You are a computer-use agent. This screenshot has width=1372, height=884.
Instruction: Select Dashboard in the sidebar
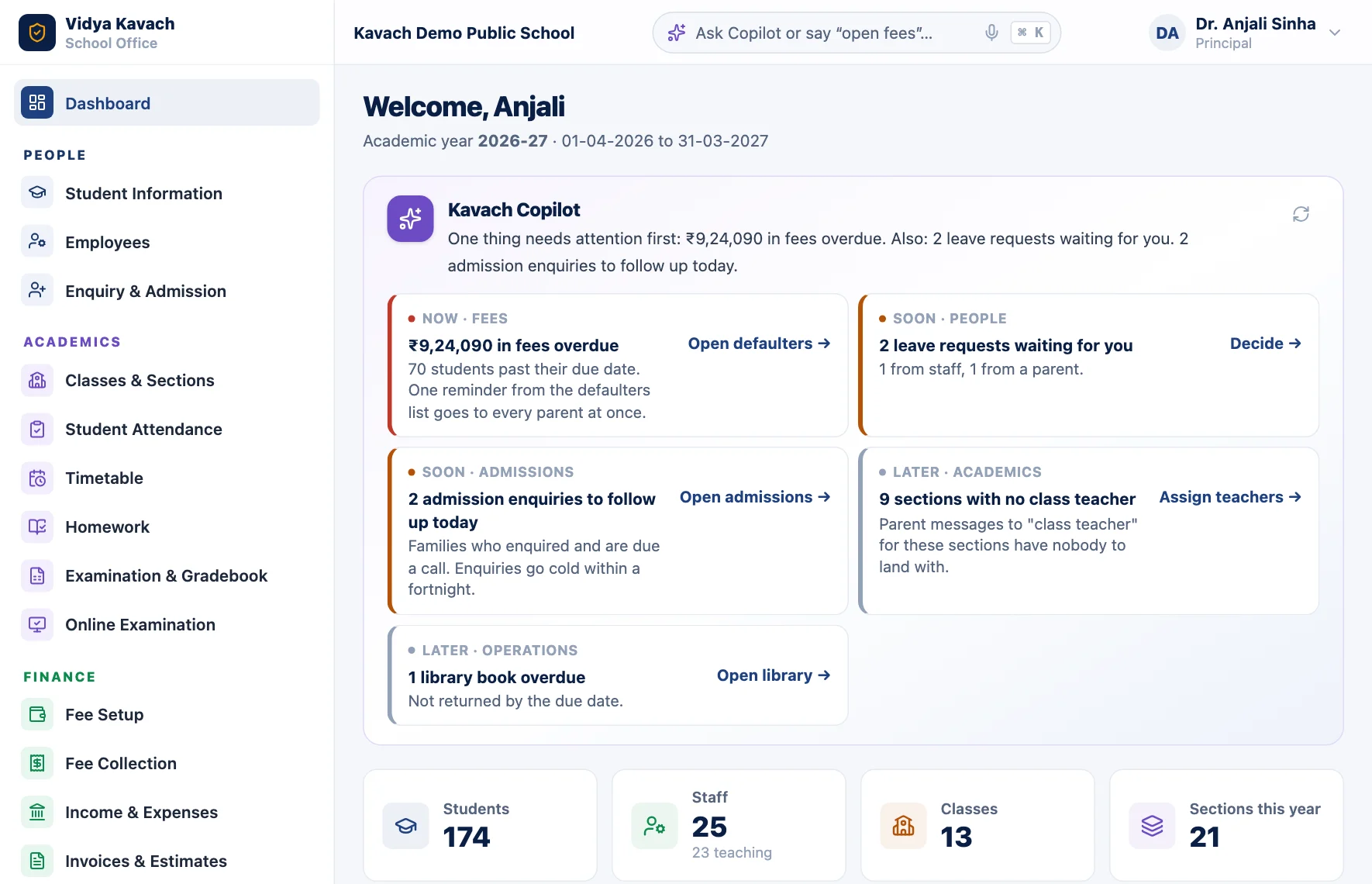[x=167, y=102]
